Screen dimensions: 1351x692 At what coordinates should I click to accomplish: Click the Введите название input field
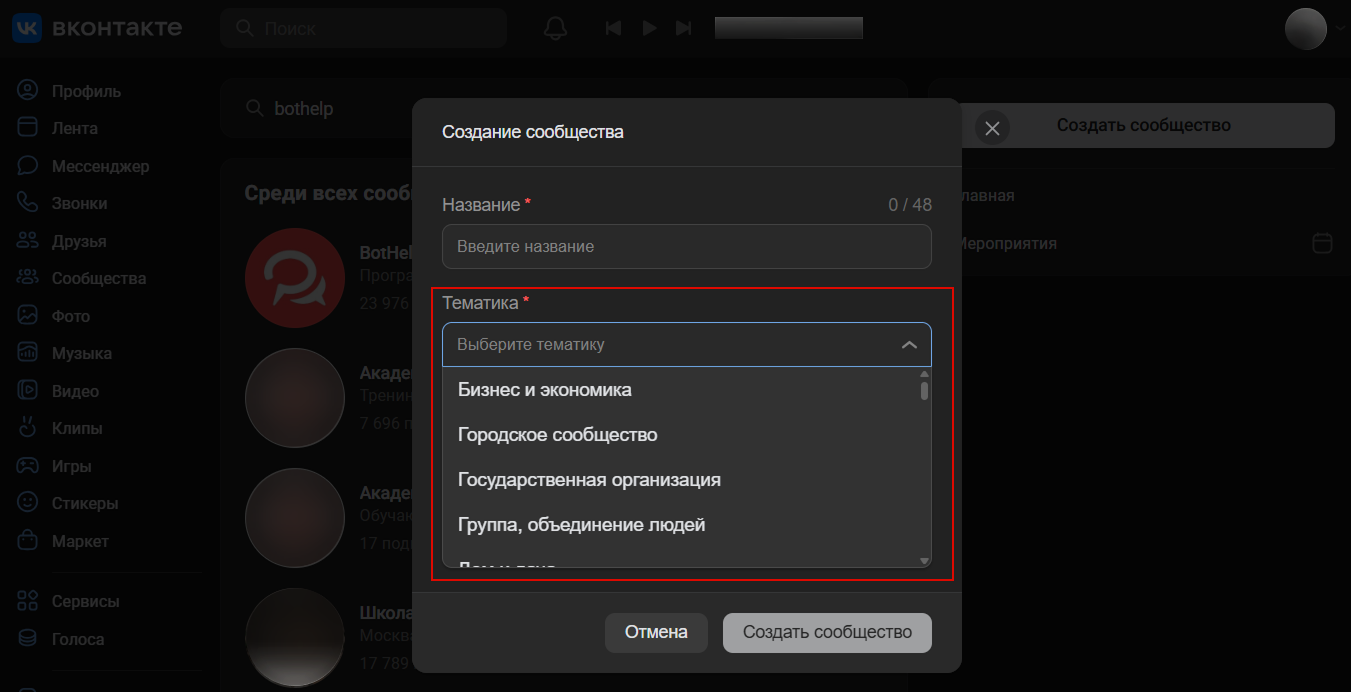[x=686, y=246]
